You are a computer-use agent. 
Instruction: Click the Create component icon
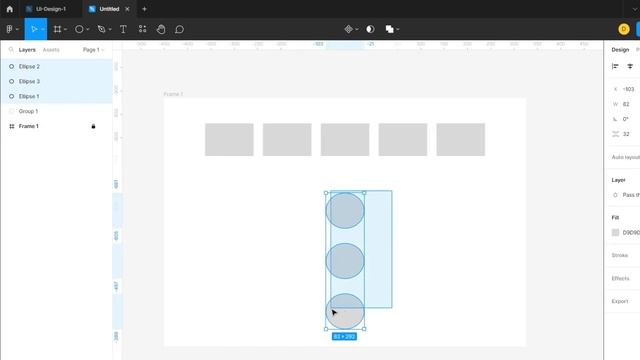click(348, 29)
